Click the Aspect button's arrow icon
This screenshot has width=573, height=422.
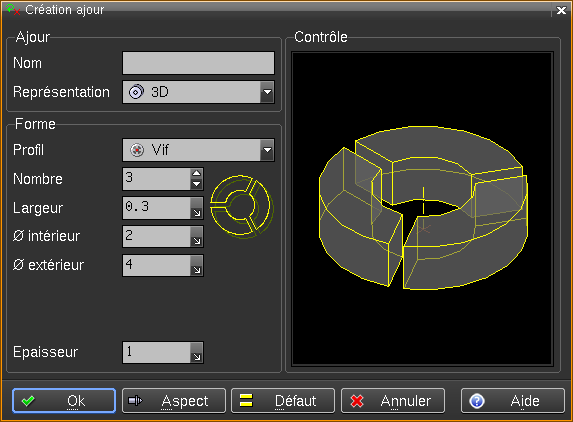coord(135,401)
